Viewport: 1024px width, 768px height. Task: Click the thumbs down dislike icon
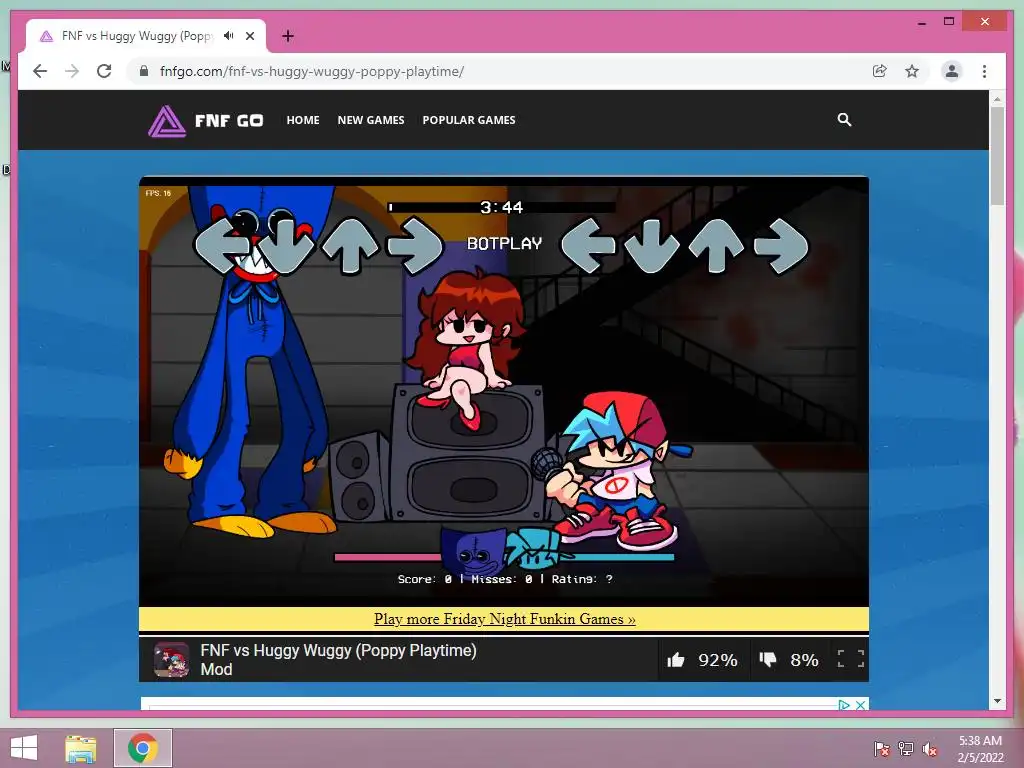768,660
